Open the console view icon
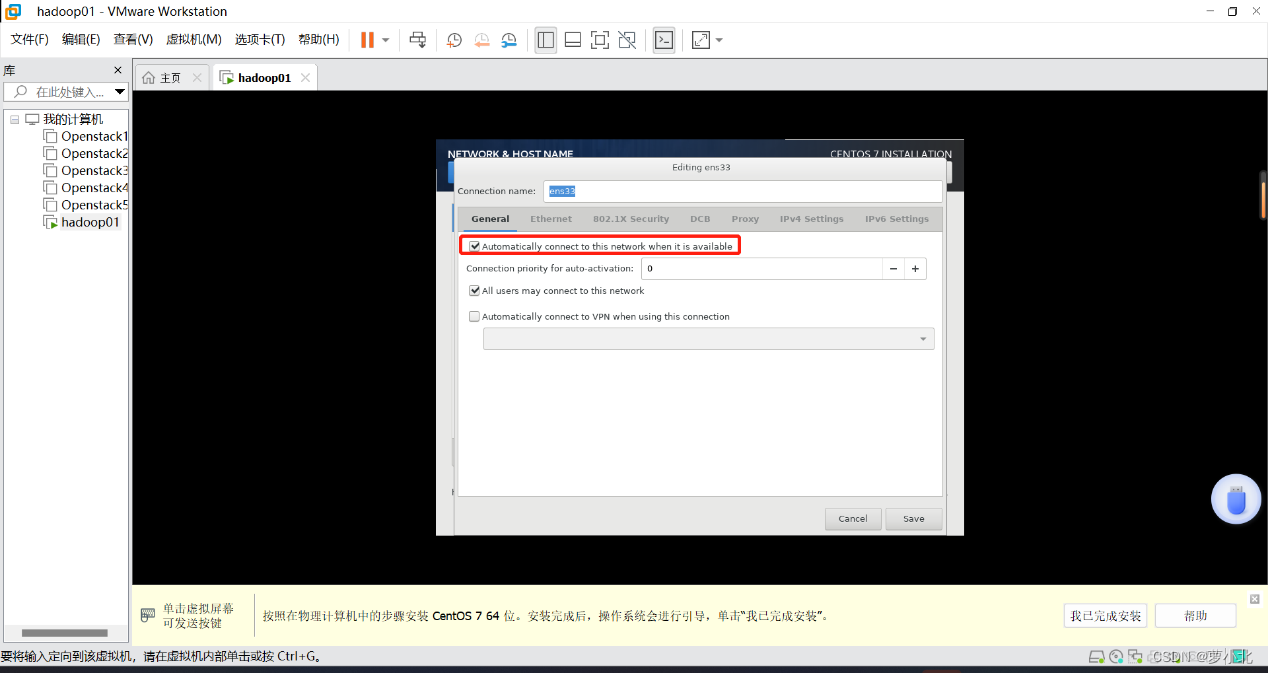This screenshot has height=673, width=1268. coord(664,40)
